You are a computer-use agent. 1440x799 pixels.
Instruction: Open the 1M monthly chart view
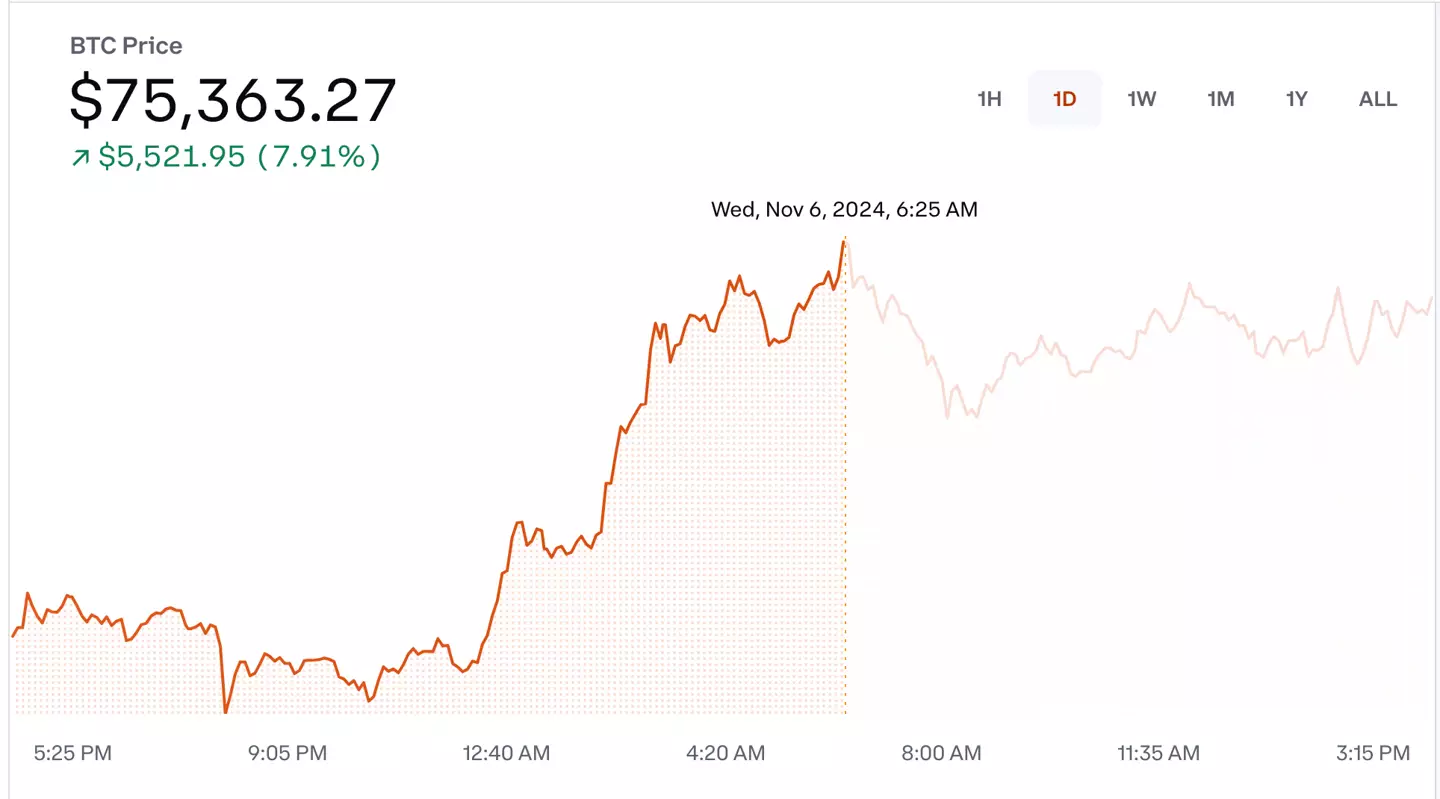pos(1220,99)
